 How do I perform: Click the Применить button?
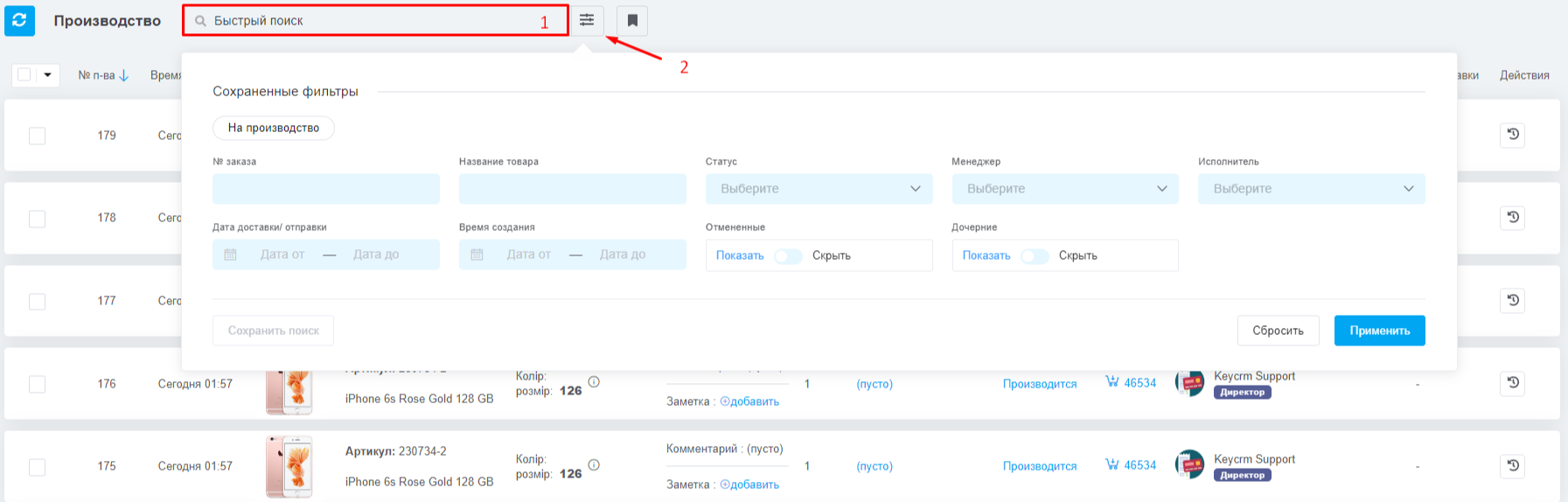coord(1380,331)
